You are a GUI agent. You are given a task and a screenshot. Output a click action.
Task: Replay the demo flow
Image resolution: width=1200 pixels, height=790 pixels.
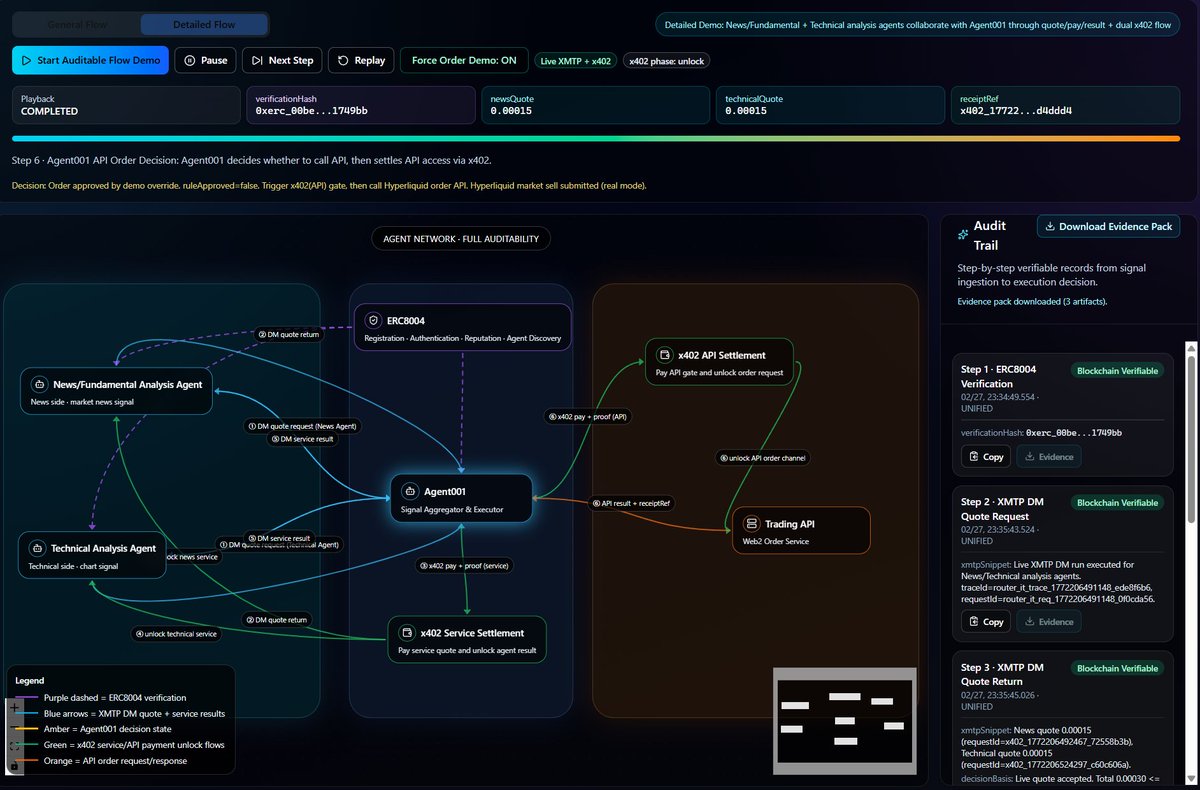tap(361, 60)
